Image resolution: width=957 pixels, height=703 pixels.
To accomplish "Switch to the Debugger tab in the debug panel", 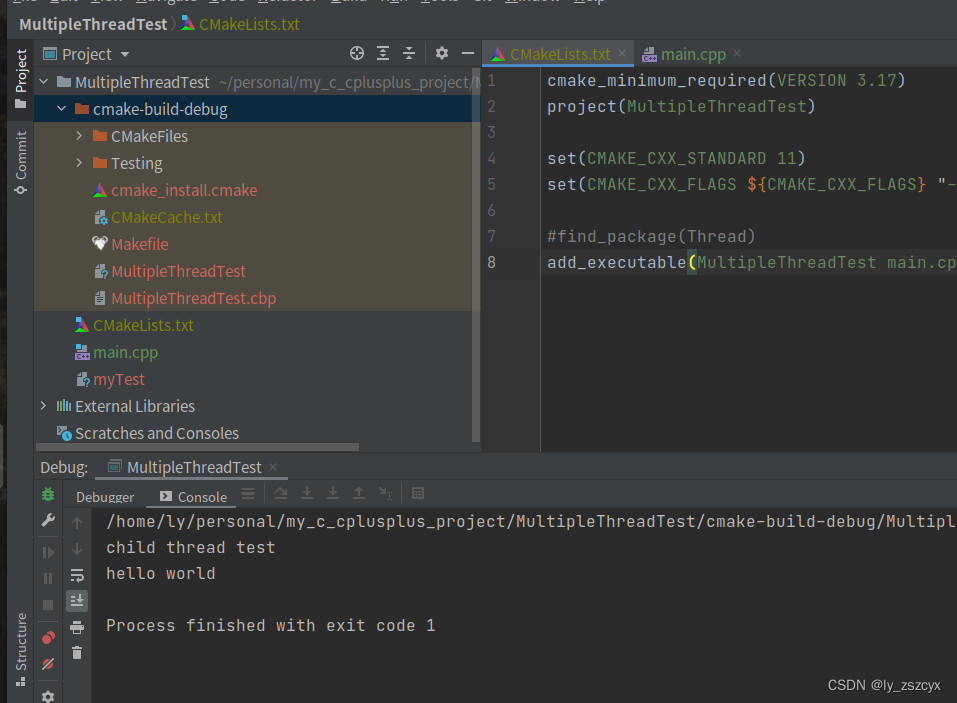I will (x=104, y=495).
